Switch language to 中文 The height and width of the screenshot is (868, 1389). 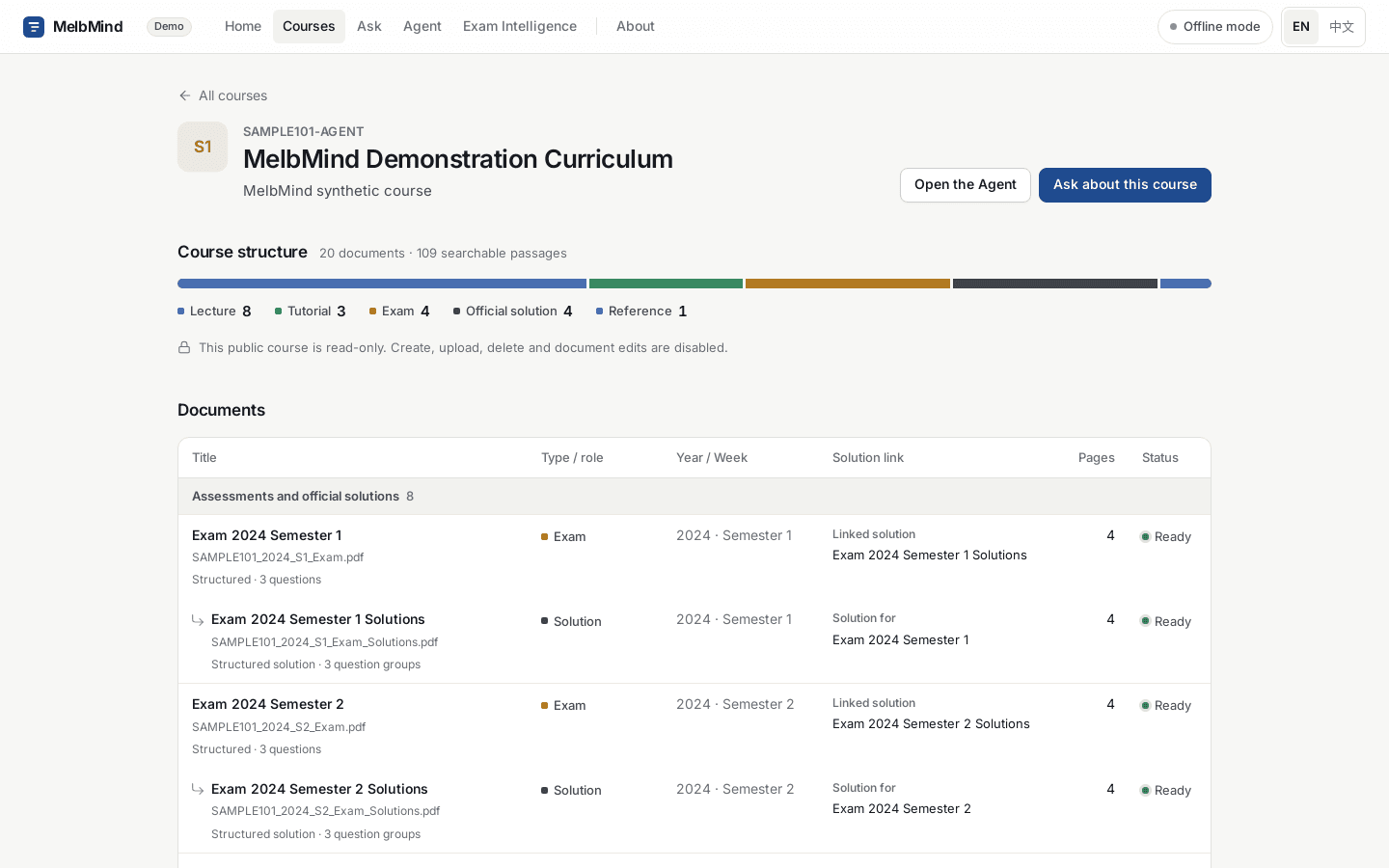1342,27
